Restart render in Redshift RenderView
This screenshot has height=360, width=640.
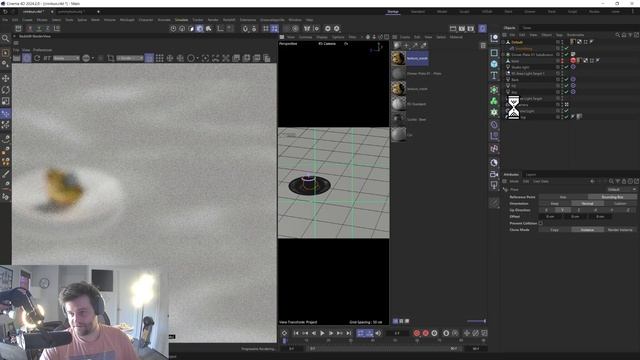click(x=37, y=58)
